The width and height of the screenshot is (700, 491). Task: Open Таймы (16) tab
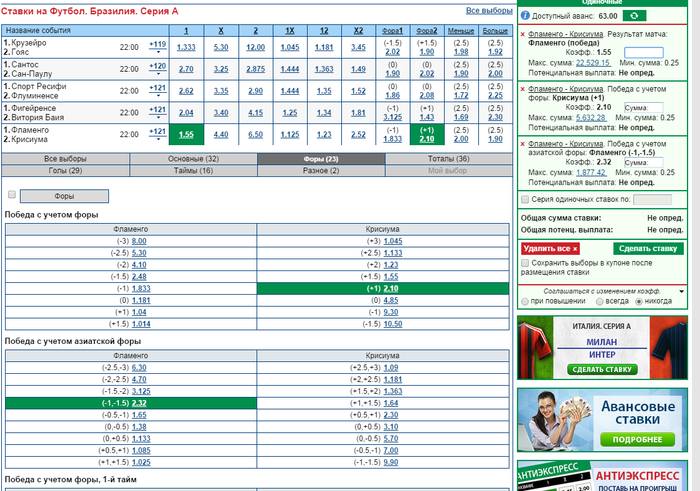click(193, 171)
